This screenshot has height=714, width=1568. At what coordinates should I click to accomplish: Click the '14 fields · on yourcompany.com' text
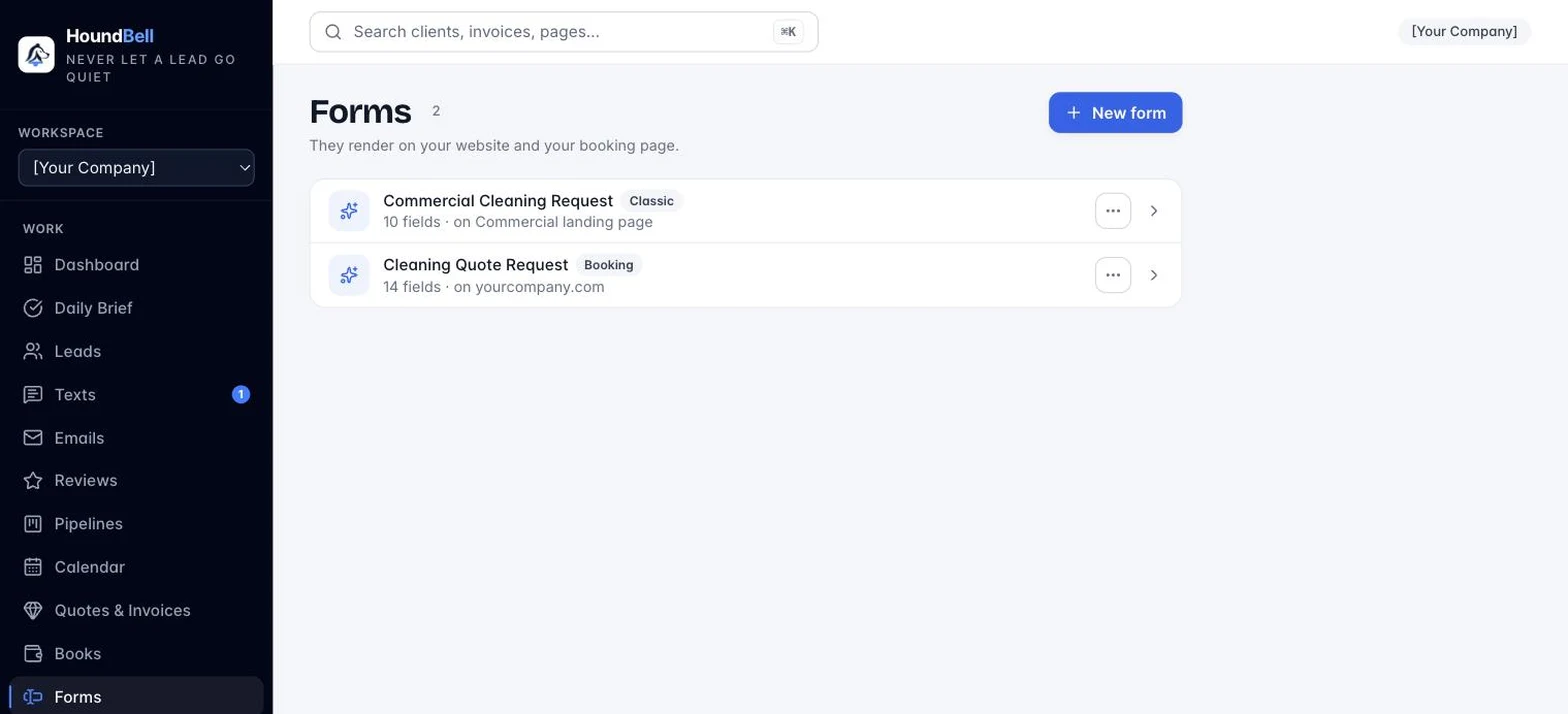pos(494,287)
